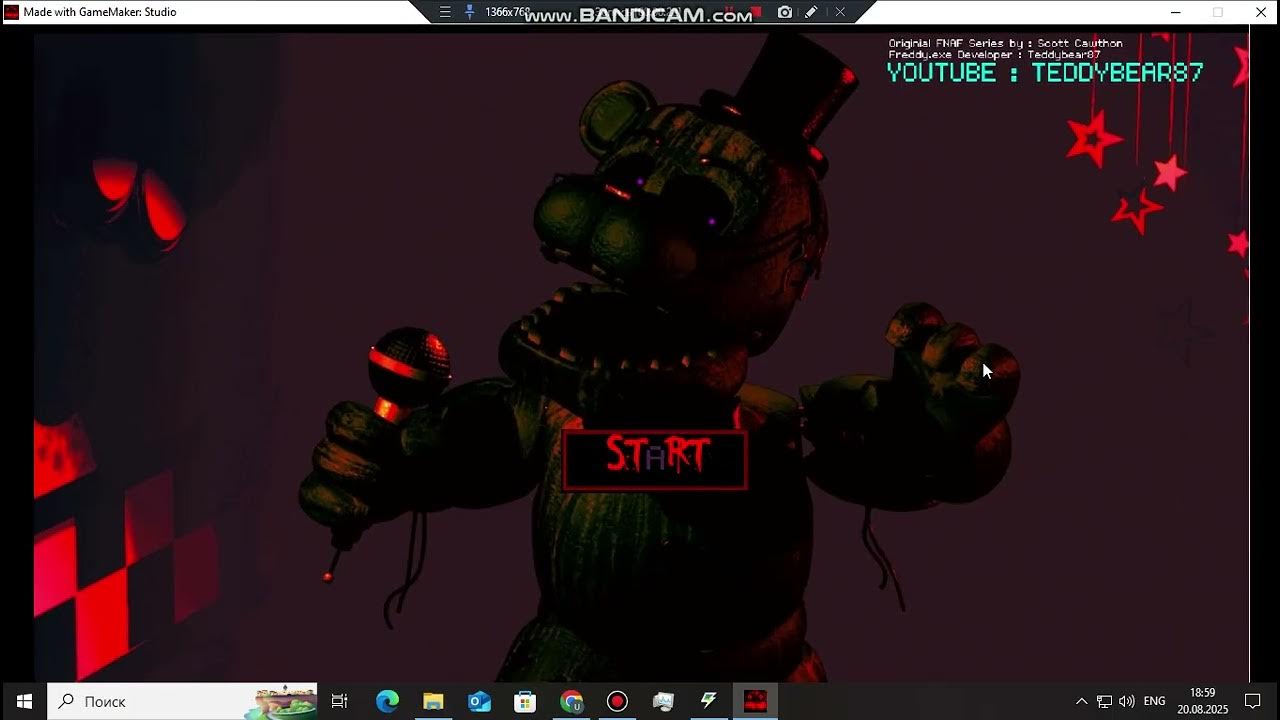Screen dimensions: 1280x720
Task: Toggle the Bandicam pin icon
Action: pyautogui.click(x=469, y=12)
